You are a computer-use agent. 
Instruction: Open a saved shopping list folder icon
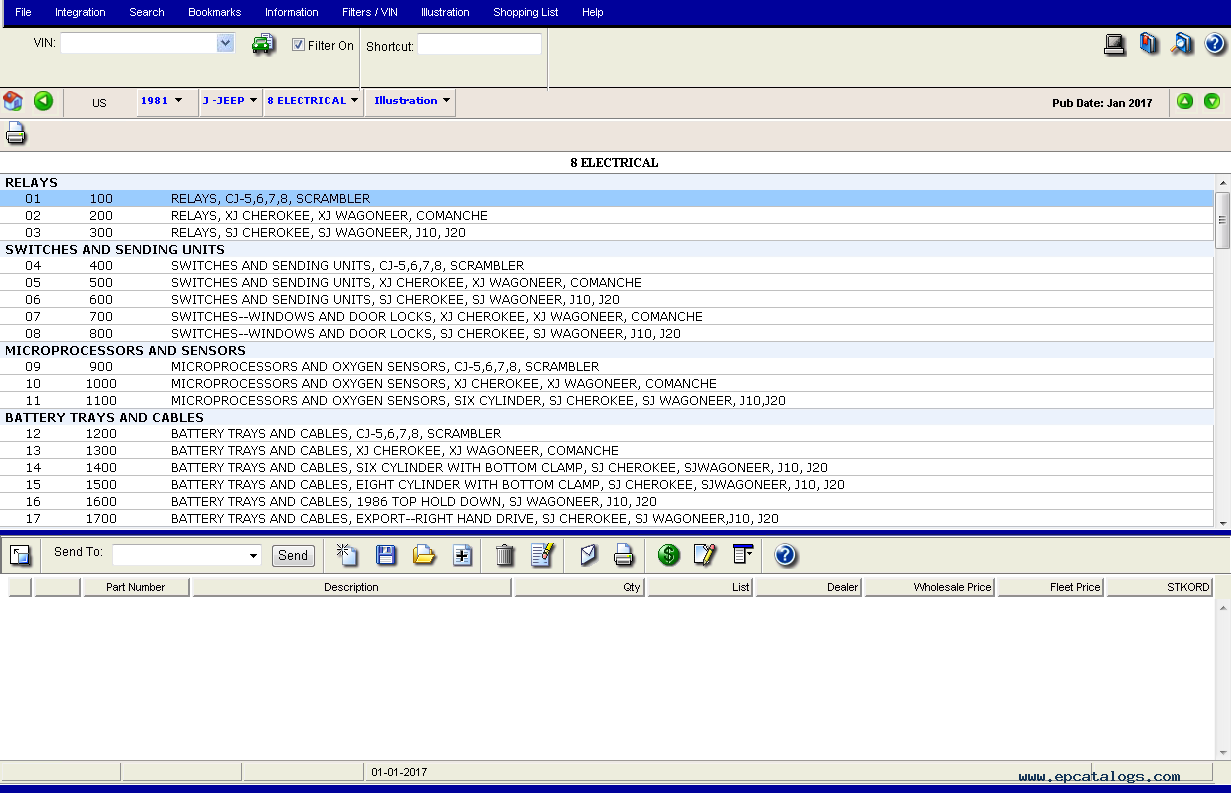coord(425,554)
